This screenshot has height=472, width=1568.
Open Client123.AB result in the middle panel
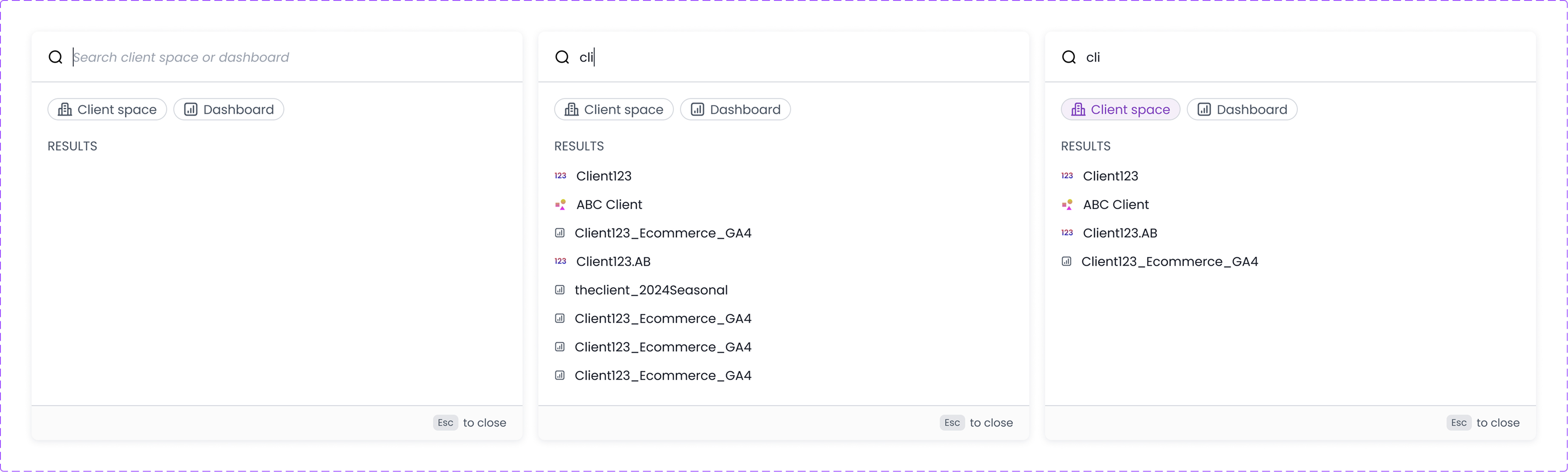point(613,262)
